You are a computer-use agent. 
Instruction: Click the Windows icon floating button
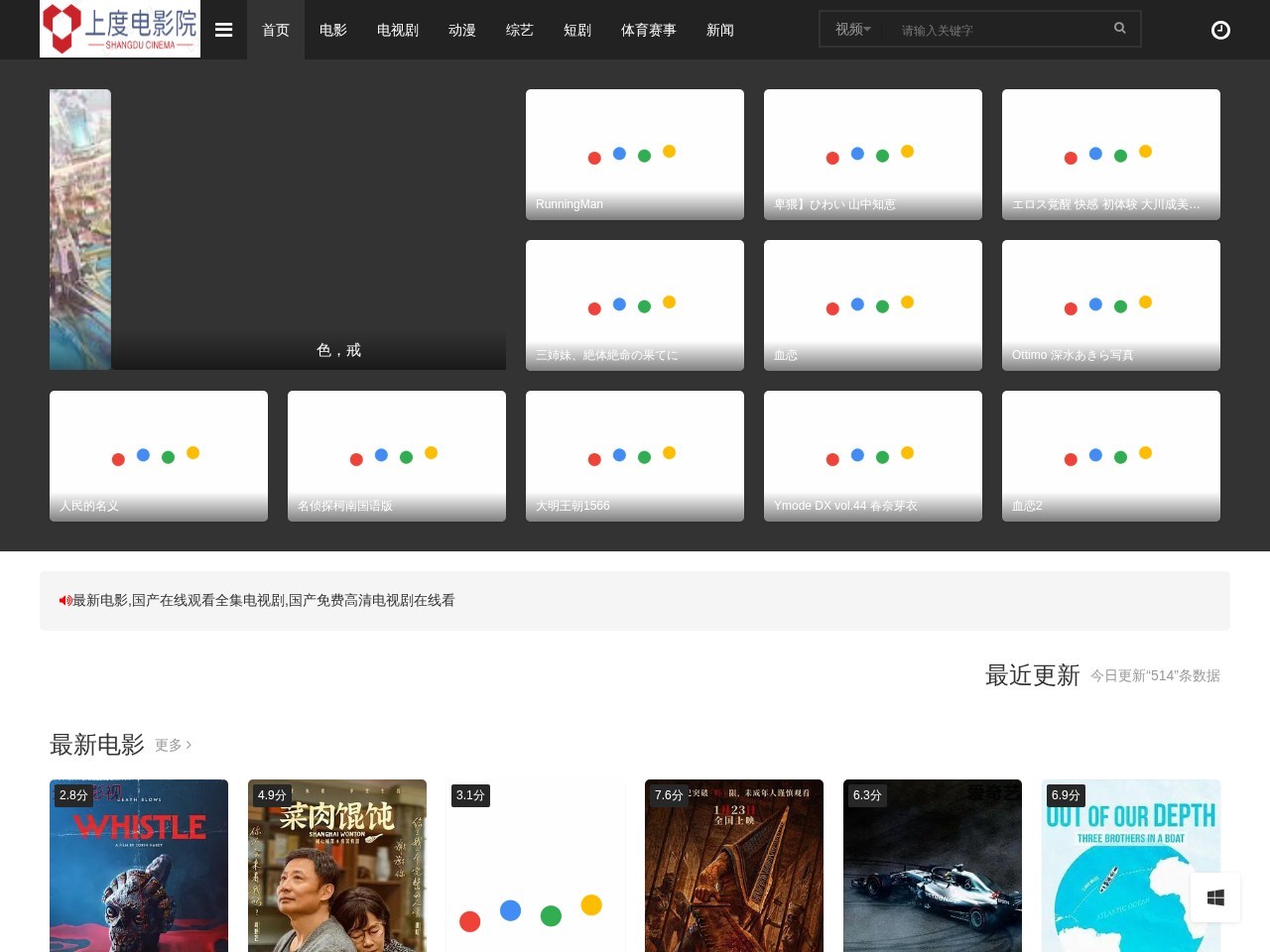pos(1215,897)
